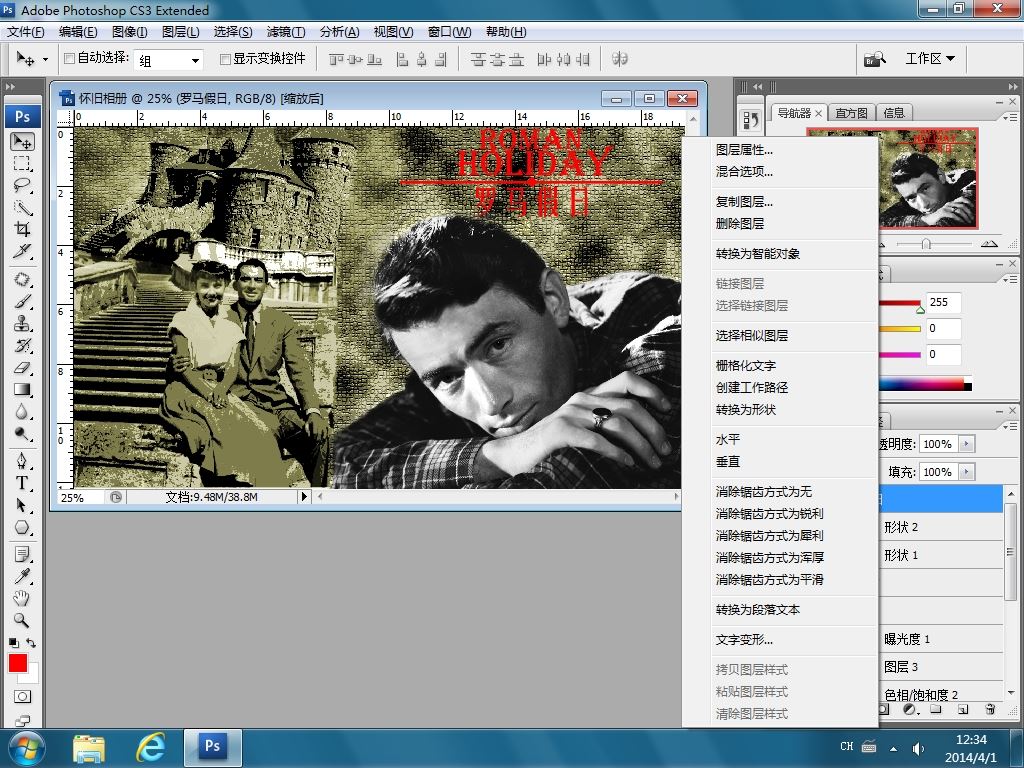Swap foreground and background colors
The width and height of the screenshot is (1024, 768).
click(x=31, y=643)
